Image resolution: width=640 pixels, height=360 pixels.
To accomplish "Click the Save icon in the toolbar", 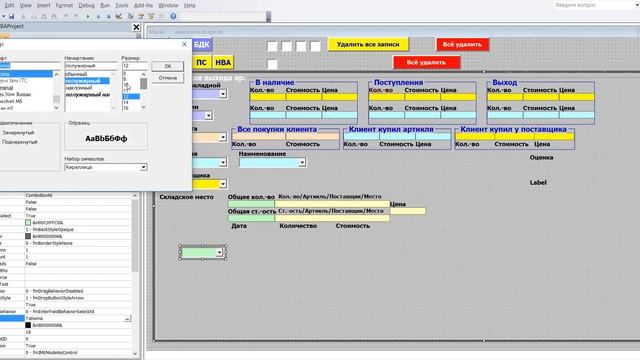I will tap(11, 16).
